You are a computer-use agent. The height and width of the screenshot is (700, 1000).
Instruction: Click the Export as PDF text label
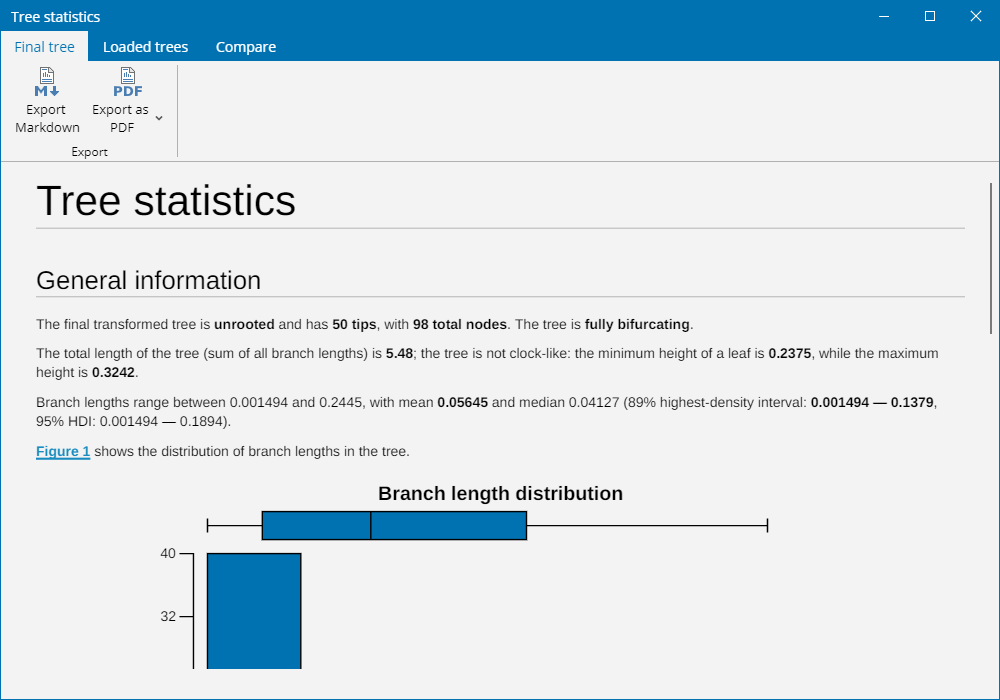coord(121,119)
